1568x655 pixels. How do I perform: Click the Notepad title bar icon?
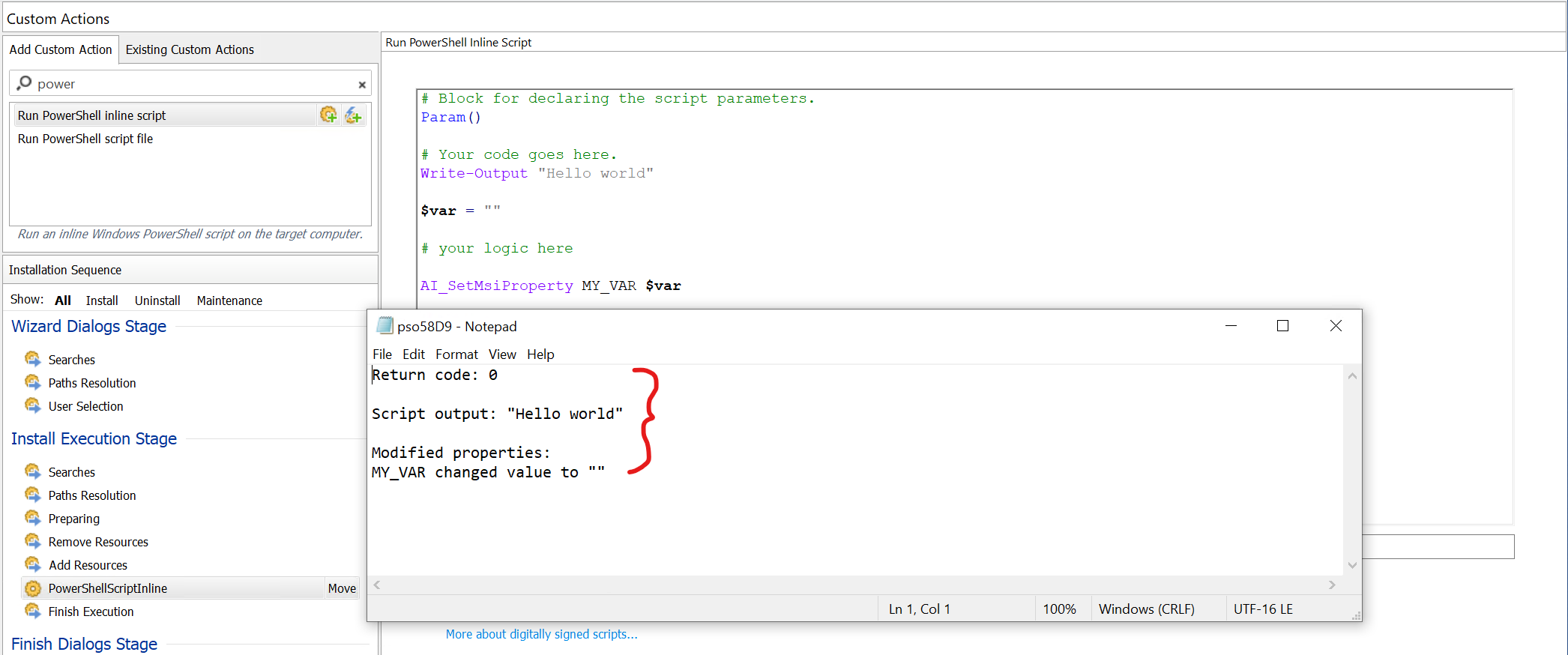pyautogui.click(x=384, y=325)
